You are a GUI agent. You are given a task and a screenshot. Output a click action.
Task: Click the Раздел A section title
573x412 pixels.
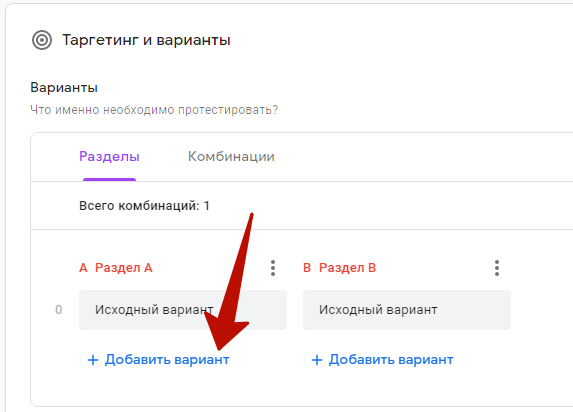(x=124, y=268)
